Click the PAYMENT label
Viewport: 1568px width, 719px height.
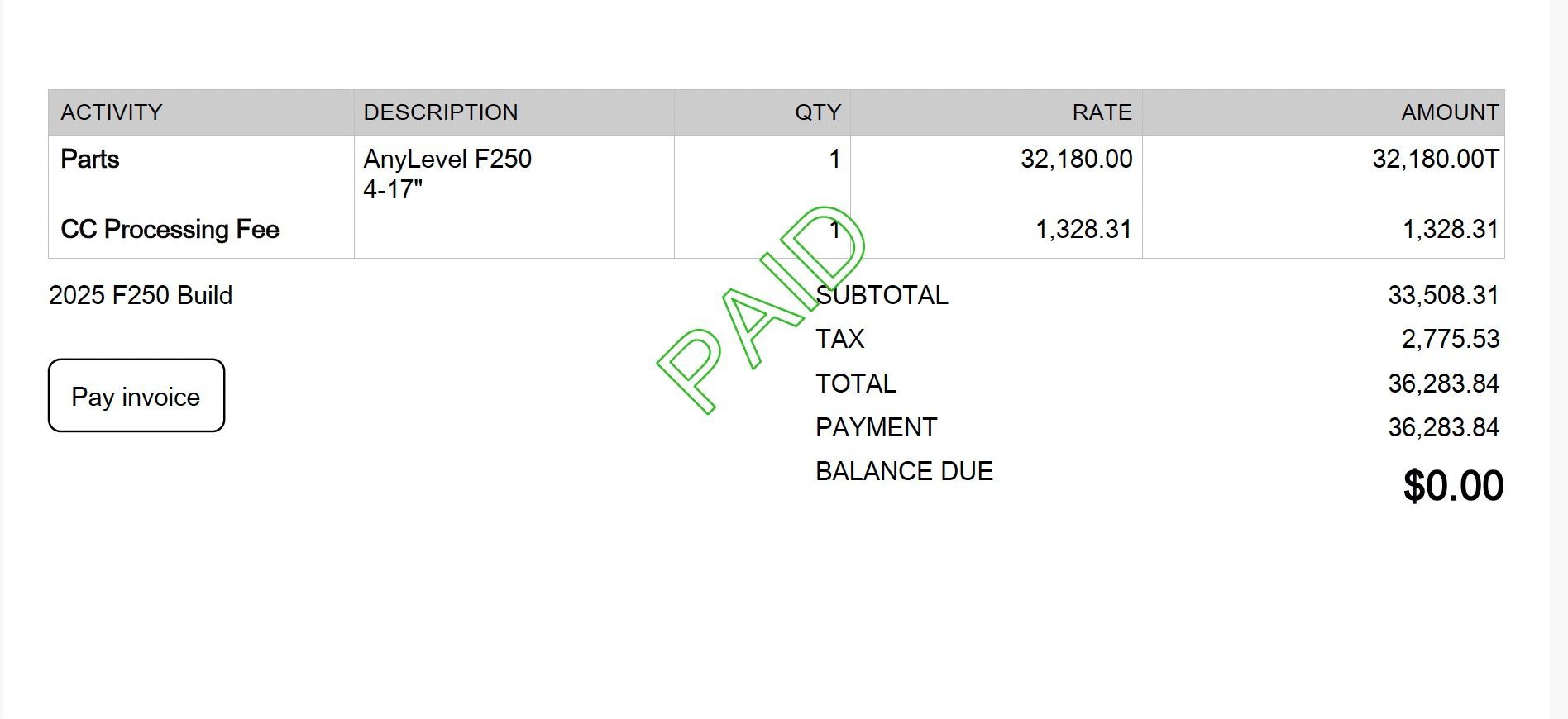click(x=876, y=427)
